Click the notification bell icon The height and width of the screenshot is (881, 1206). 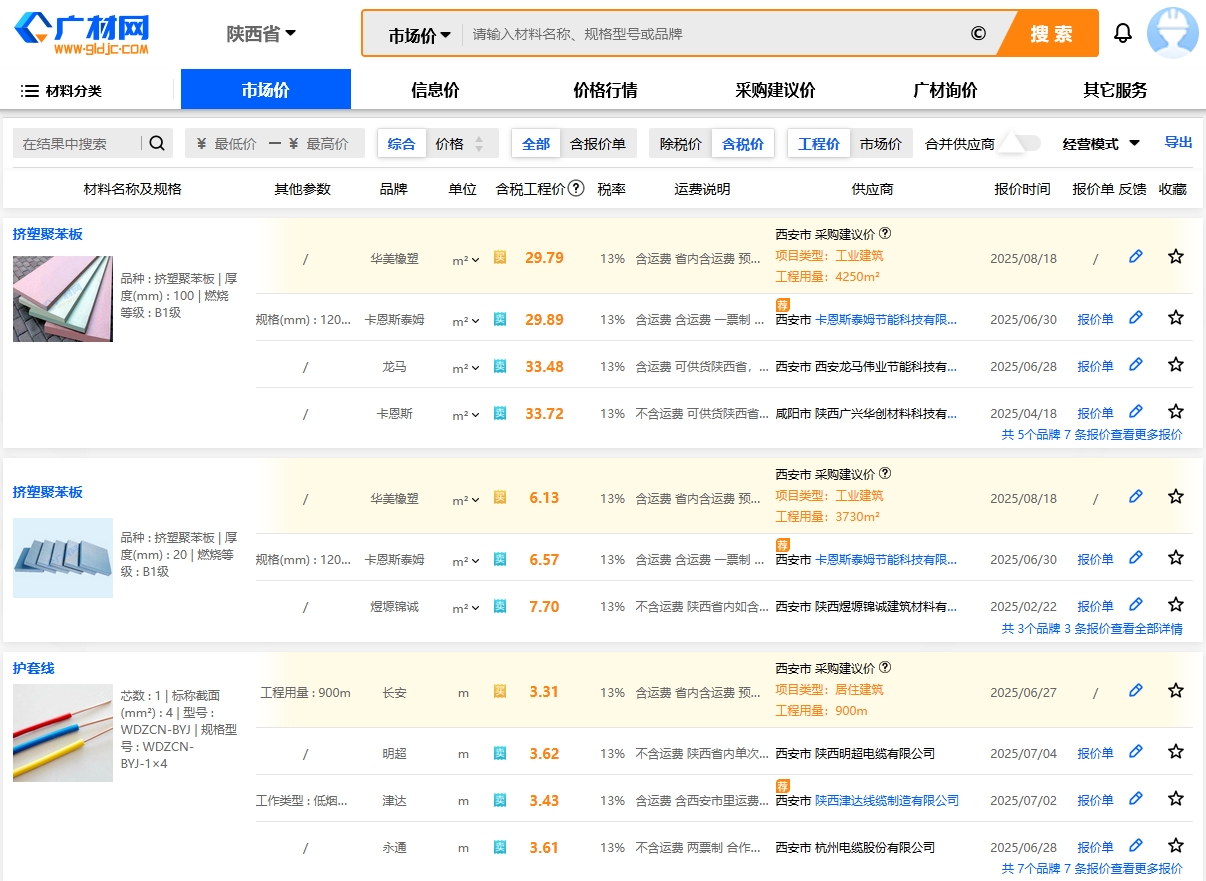click(1123, 34)
